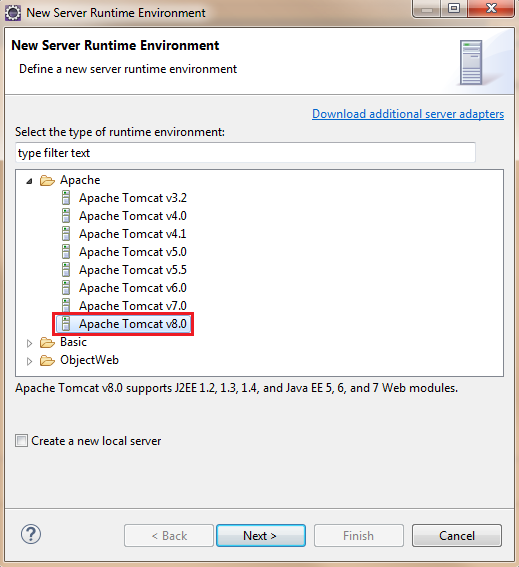Open help with the question mark icon
This screenshot has height=567, width=519.
tap(31, 534)
